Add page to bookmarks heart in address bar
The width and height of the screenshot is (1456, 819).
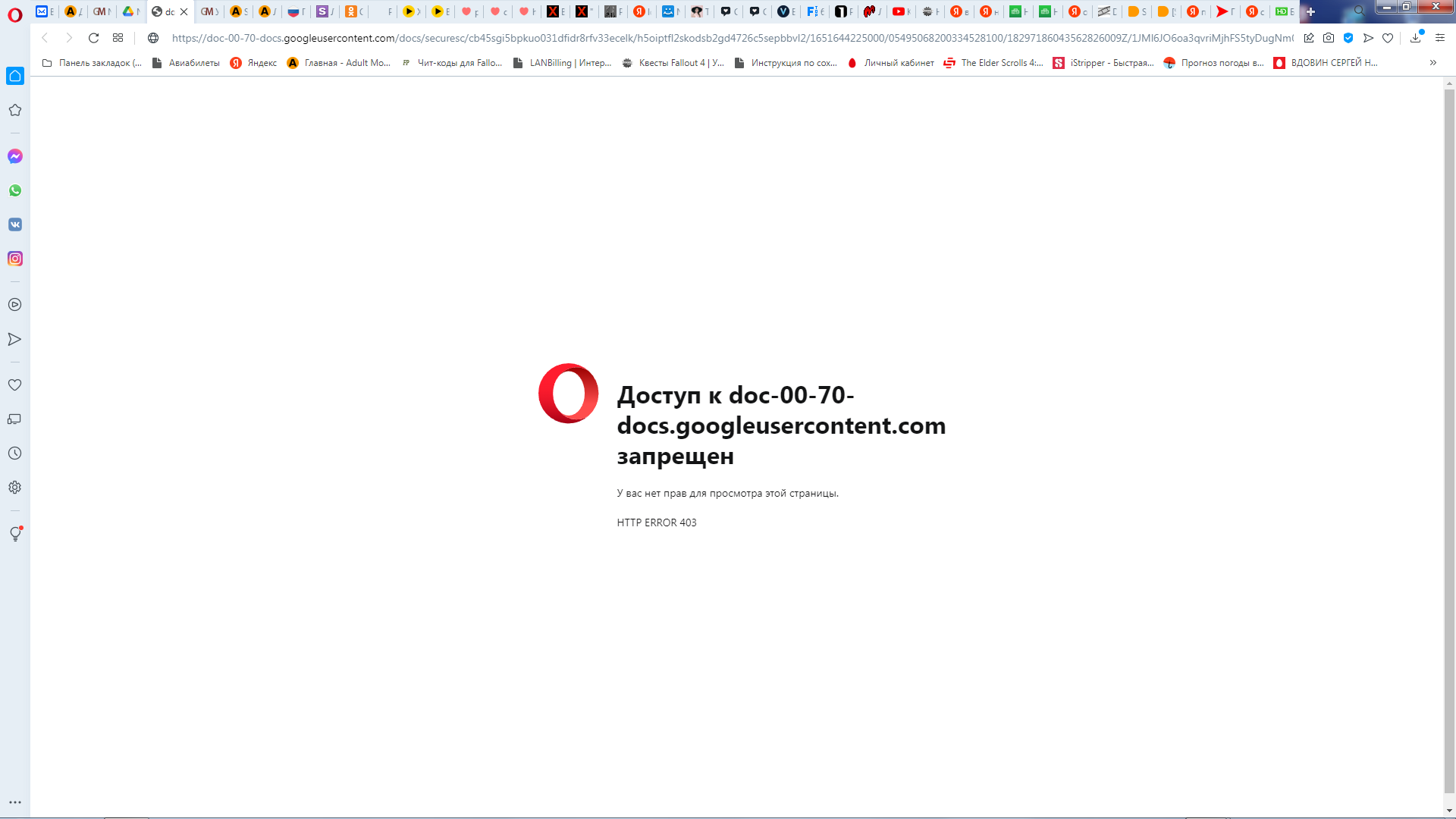click(1388, 38)
